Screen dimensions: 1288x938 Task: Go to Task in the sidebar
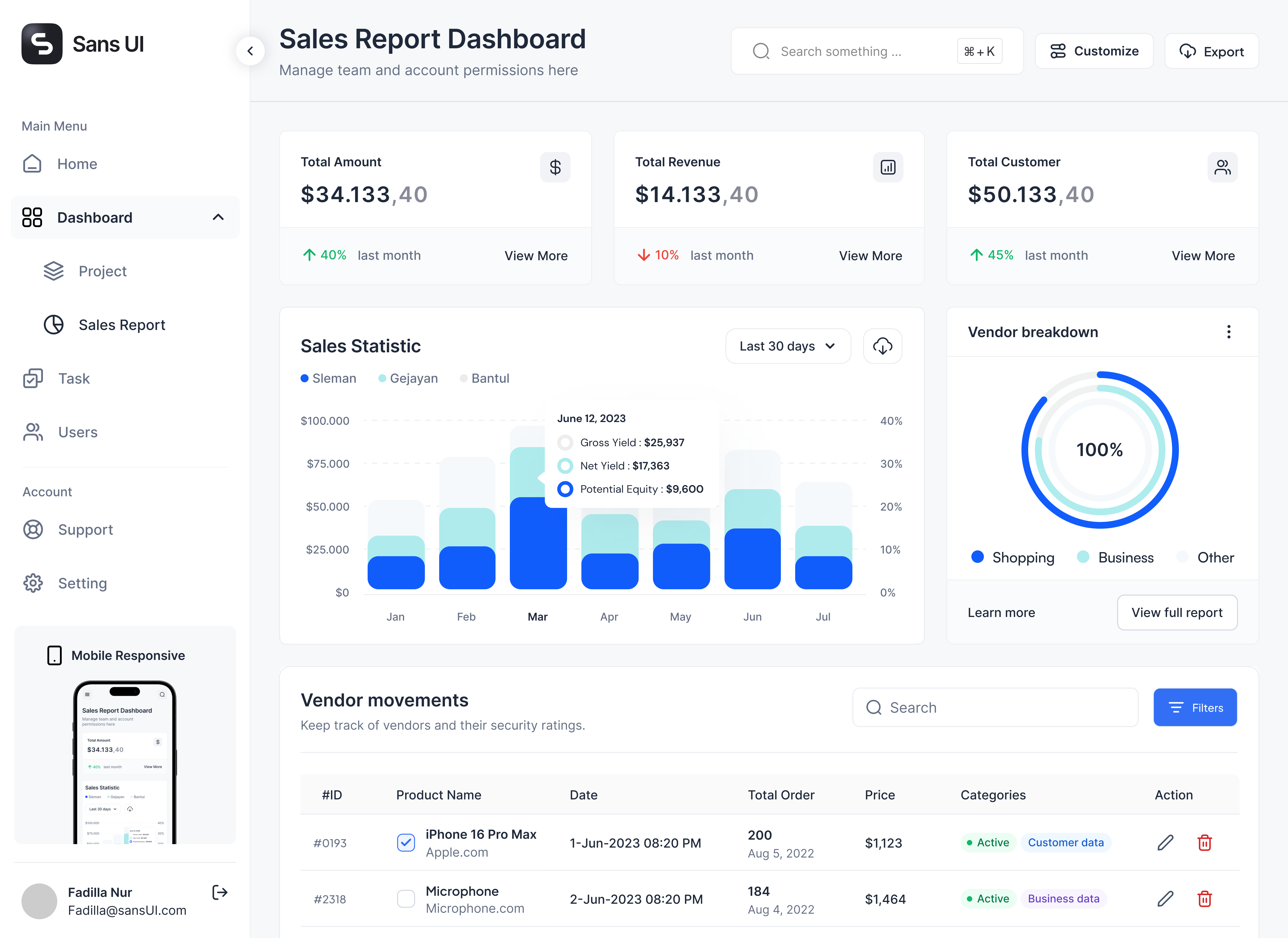tap(74, 378)
